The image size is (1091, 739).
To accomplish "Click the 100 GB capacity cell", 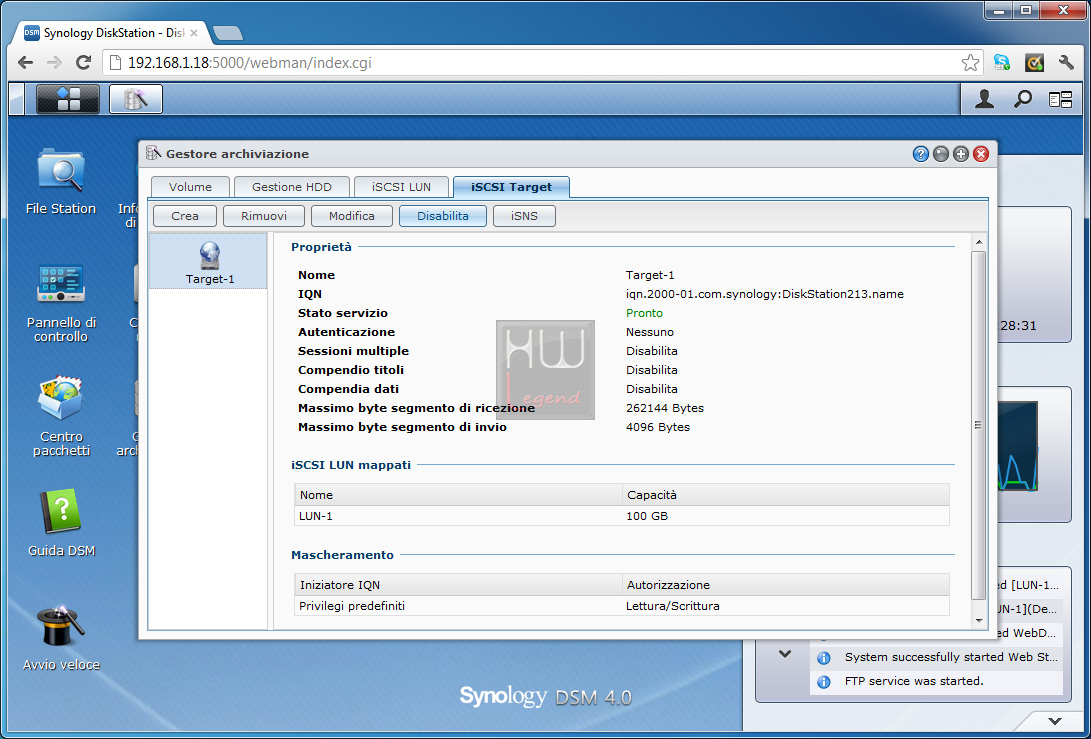I will (647, 516).
